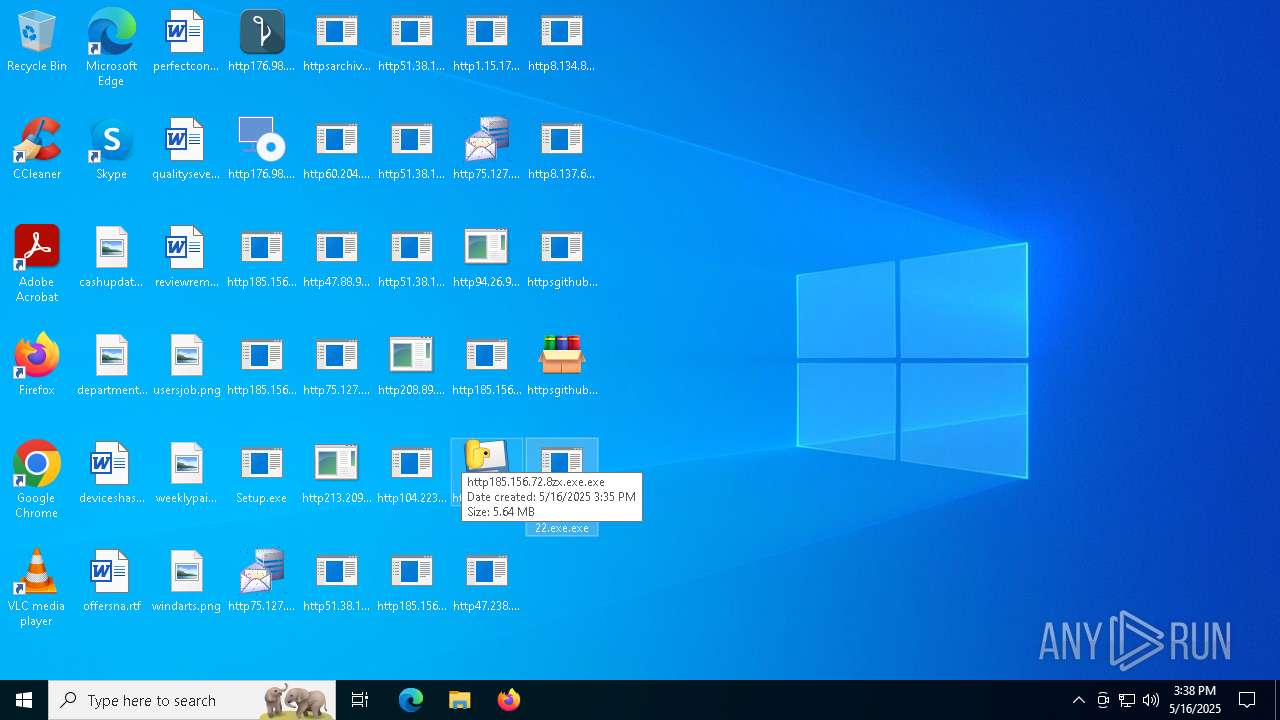Select the usersjob.png file icon

click(186, 366)
